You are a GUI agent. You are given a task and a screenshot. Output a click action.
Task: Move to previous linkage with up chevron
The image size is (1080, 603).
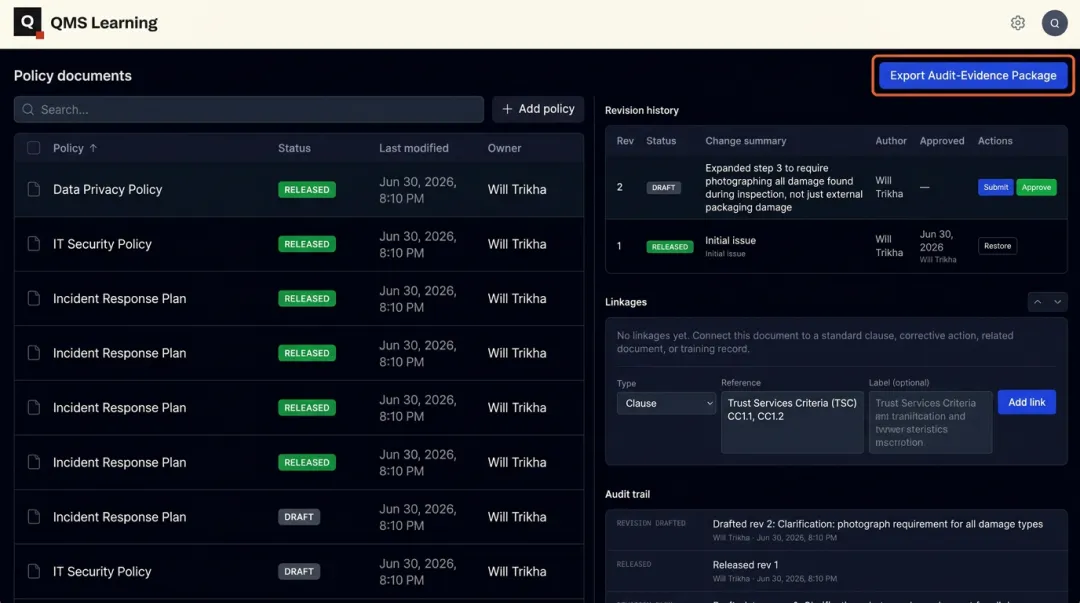point(1037,302)
